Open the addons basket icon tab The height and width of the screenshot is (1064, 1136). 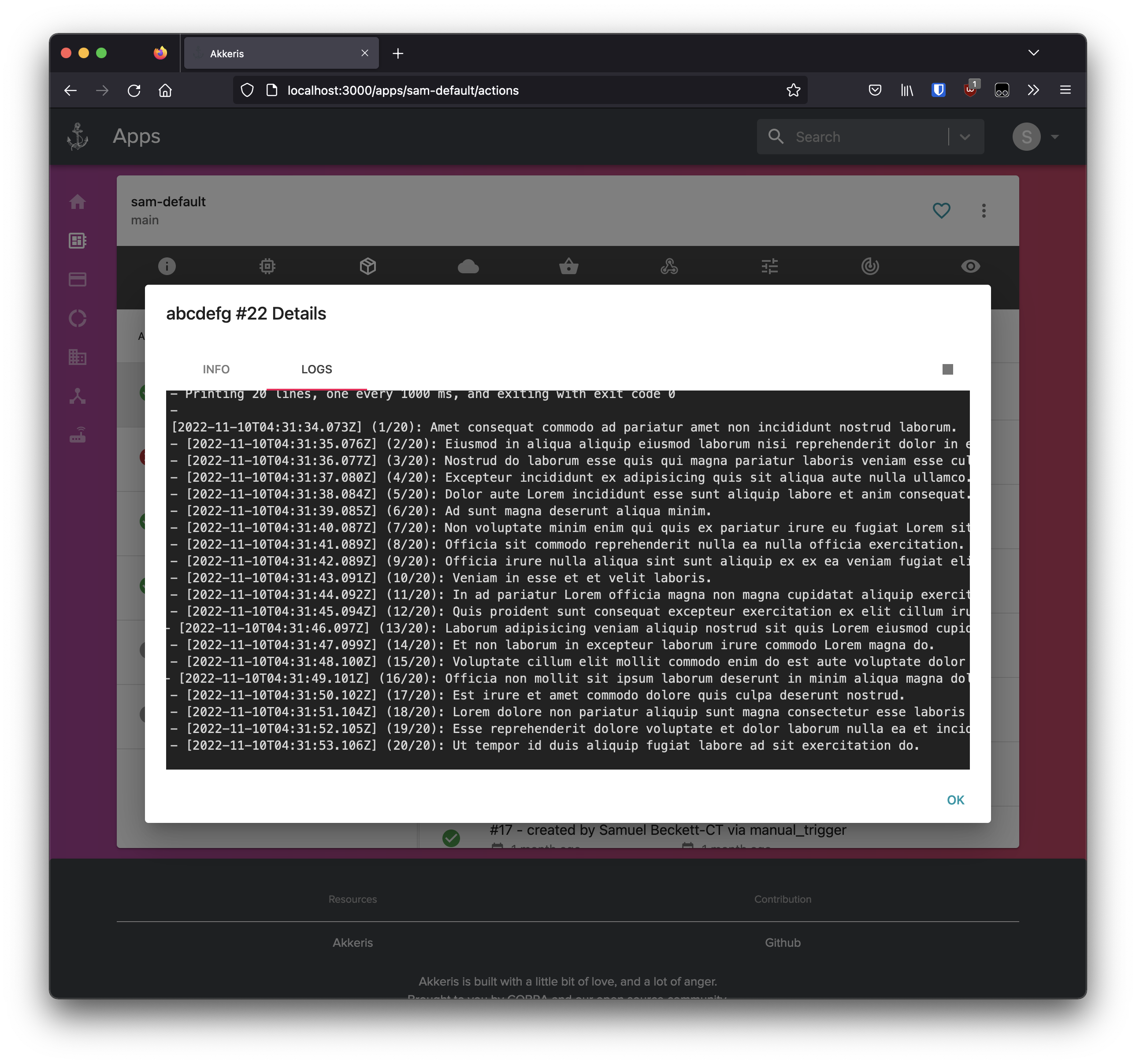(568, 266)
